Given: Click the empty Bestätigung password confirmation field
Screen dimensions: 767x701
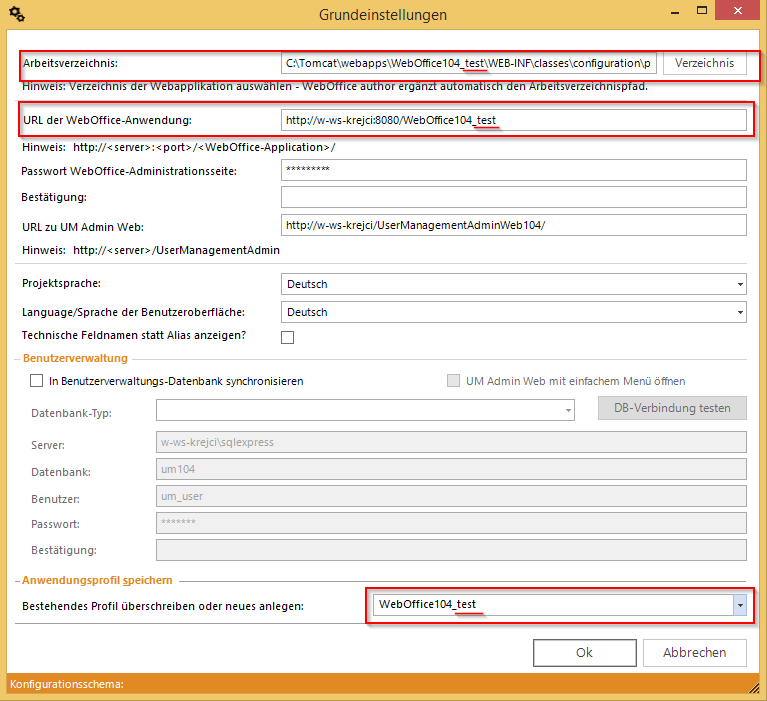Looking at the screenshot, I should (513, 197).
